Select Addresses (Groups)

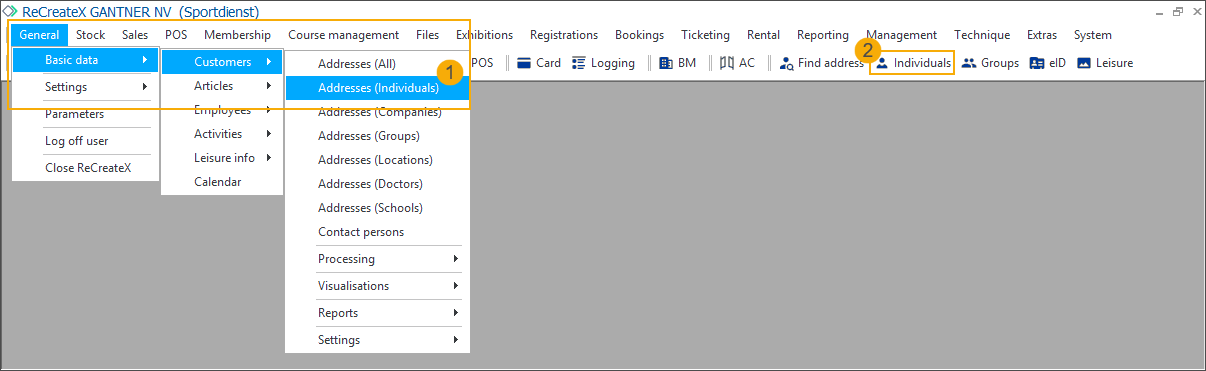point(376,136)
